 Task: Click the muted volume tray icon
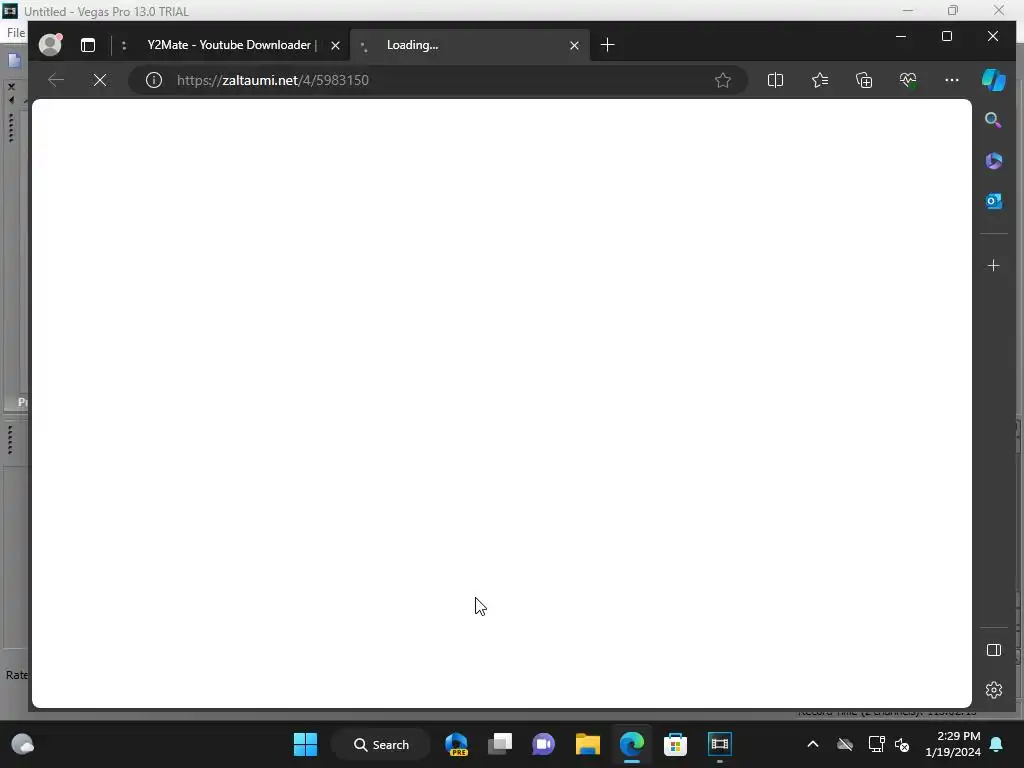point(902,744)
